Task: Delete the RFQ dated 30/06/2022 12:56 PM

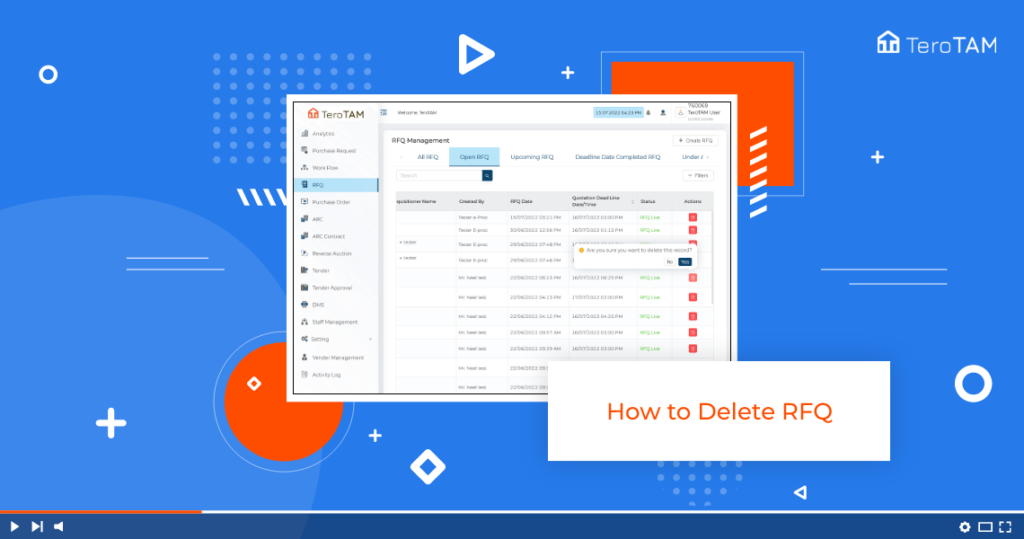Action: [693, 230]
